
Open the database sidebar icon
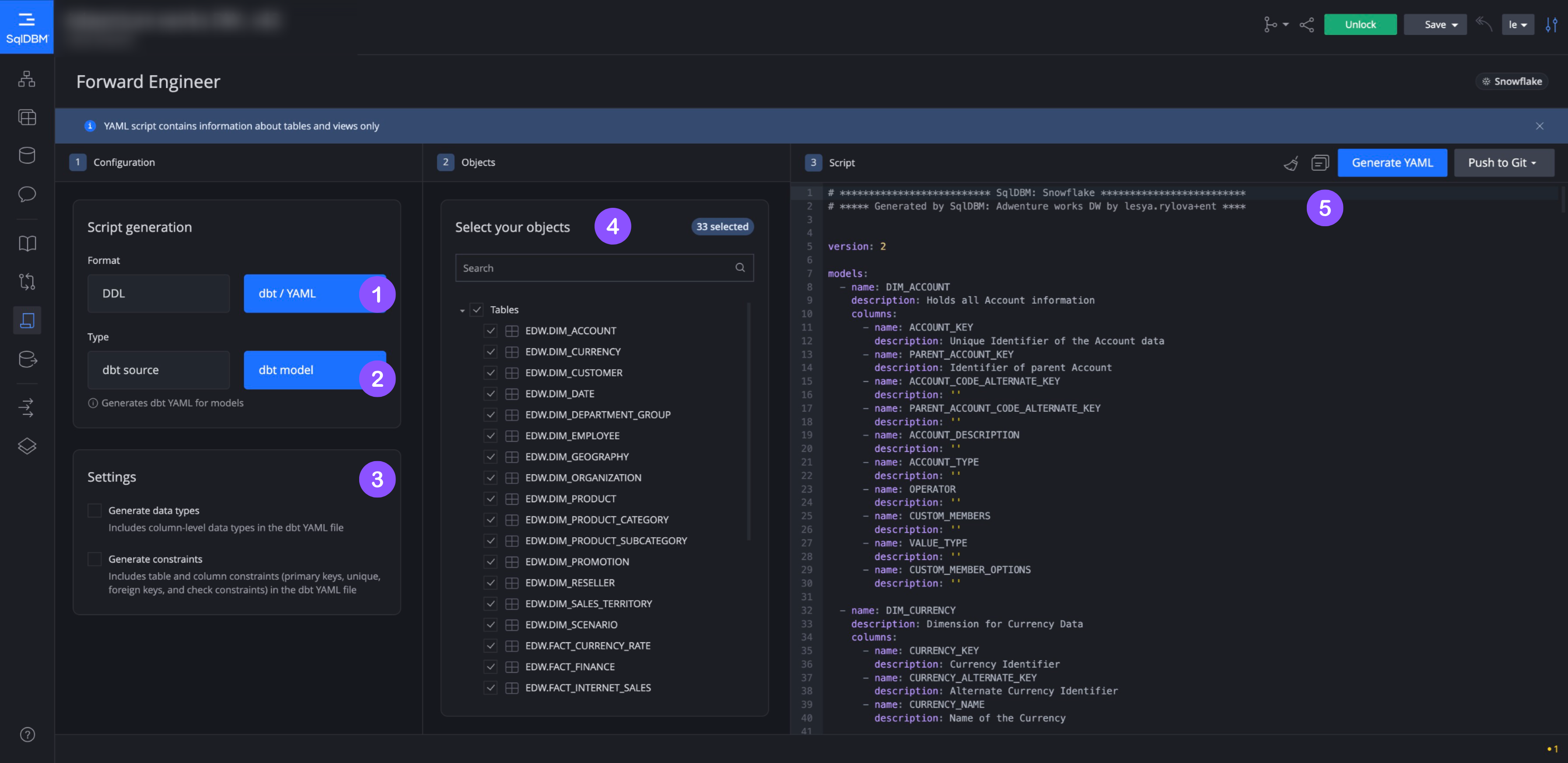pos(27,155)
